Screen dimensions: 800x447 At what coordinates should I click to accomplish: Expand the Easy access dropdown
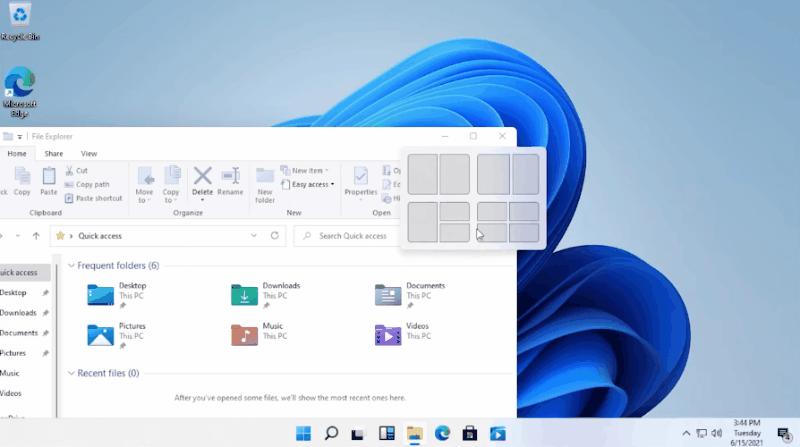coord(310,184)
